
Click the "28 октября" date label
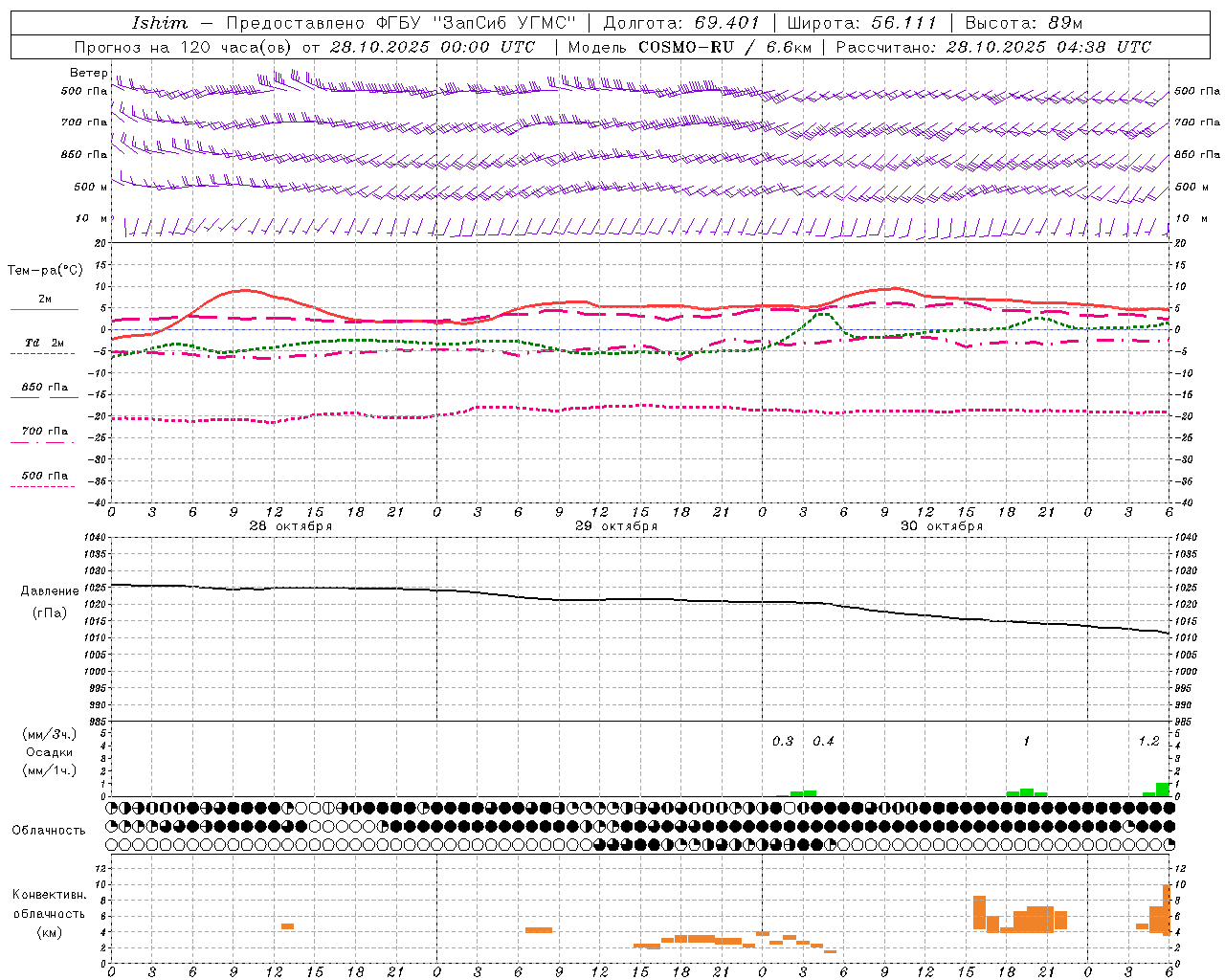tap(291, 526)
